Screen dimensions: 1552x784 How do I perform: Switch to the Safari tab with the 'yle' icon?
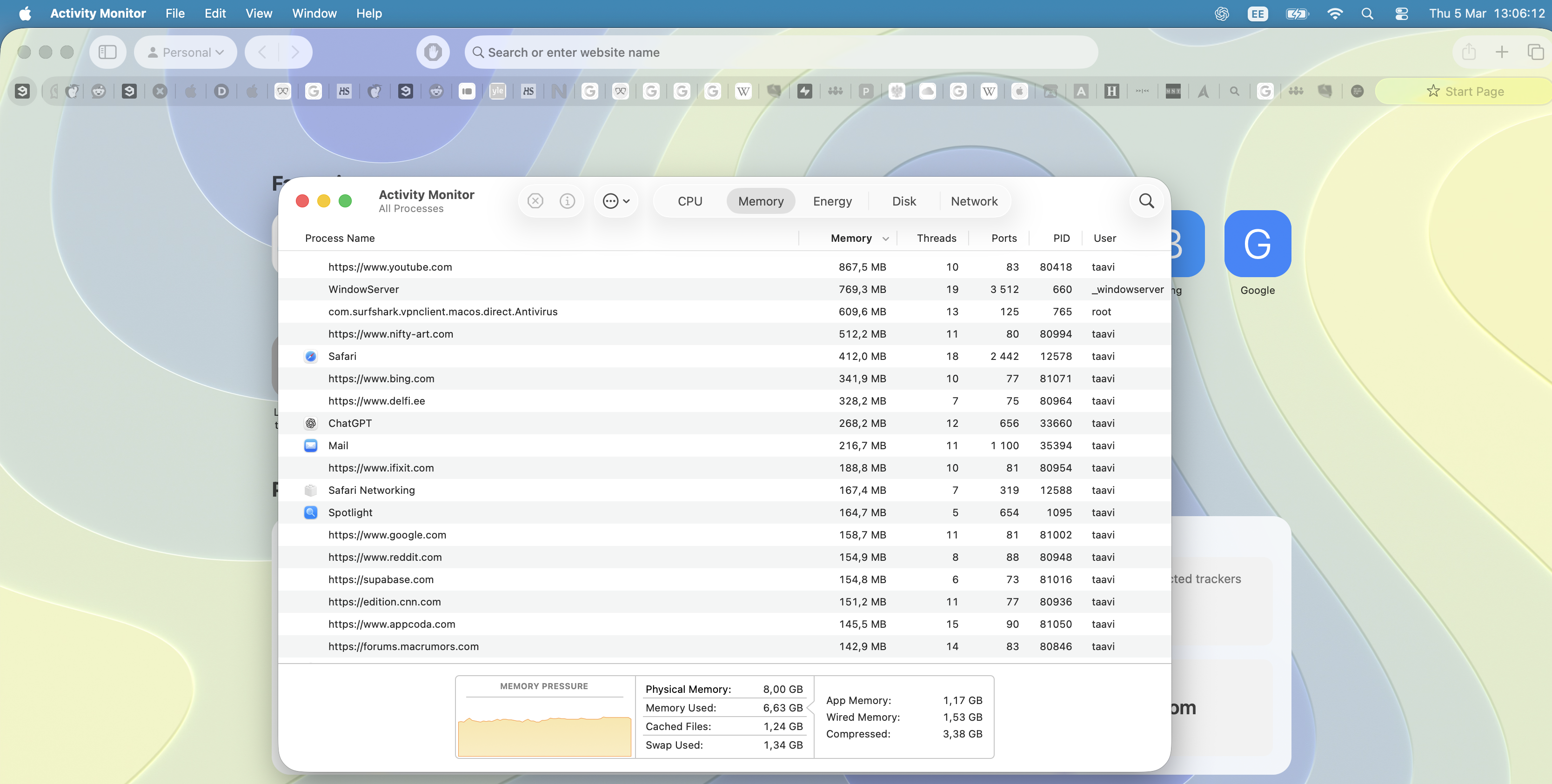(498, 91)
